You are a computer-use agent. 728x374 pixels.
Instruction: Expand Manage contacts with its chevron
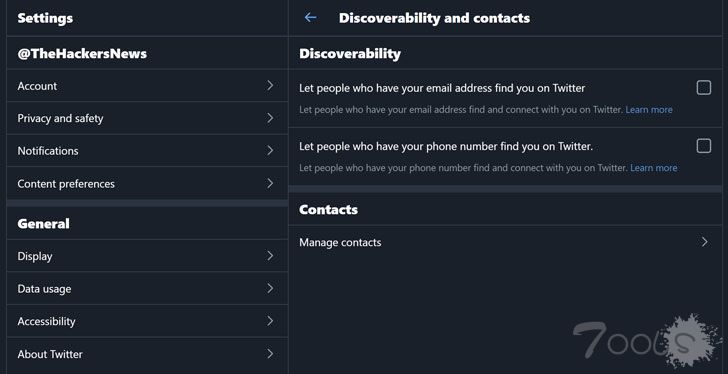point(705,242)
